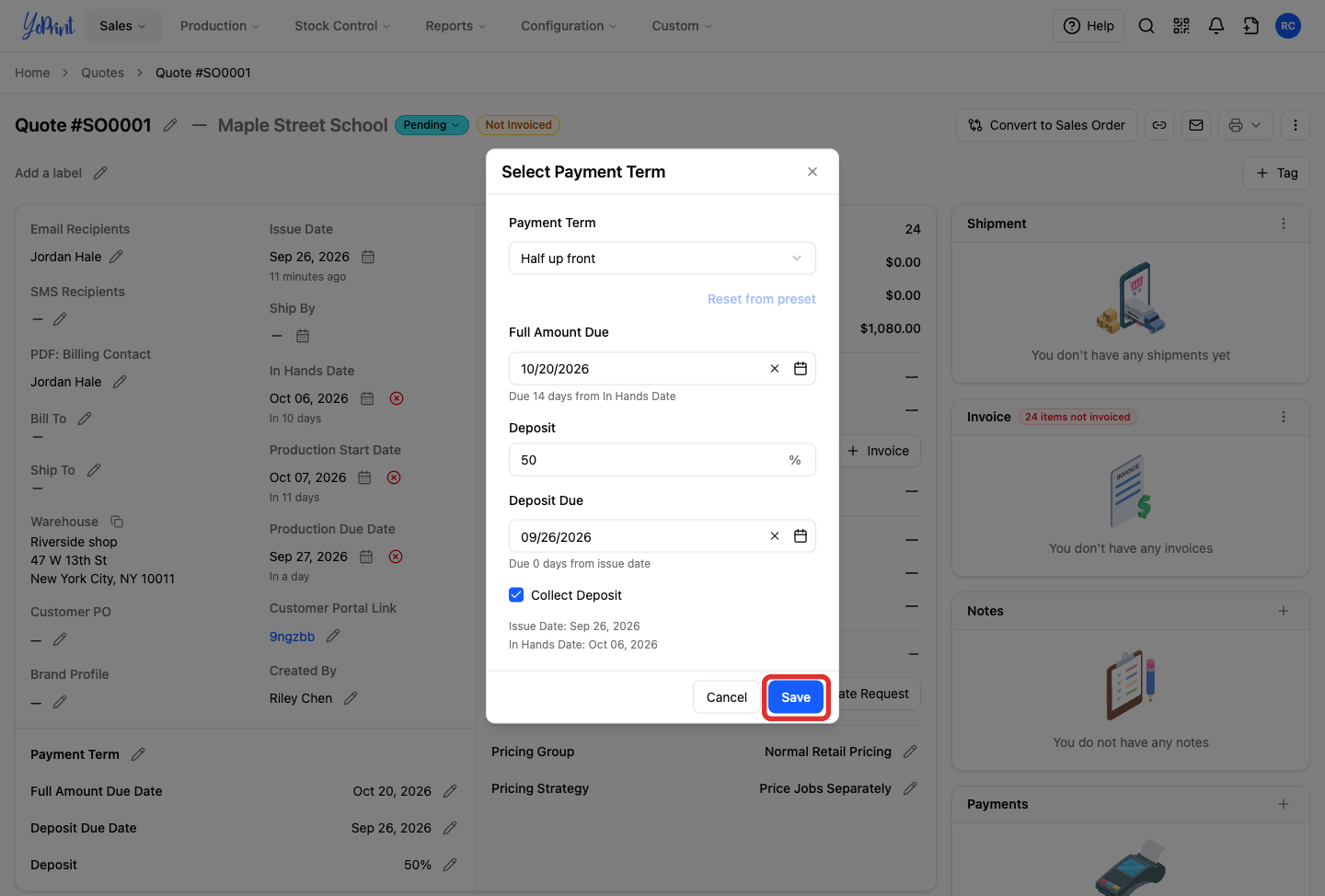
Task: Add a payment with plus icon
Action: click(x=1284, y=804)
